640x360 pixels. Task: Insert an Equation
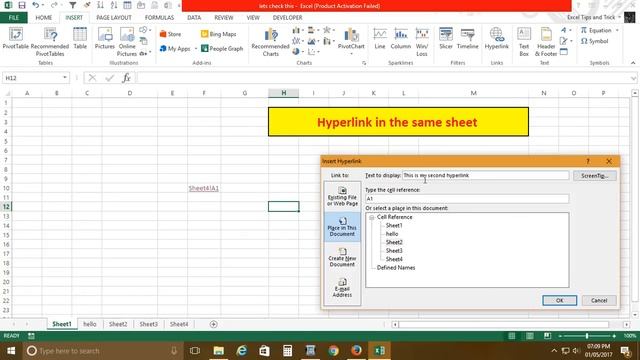[x=596, y=31]
